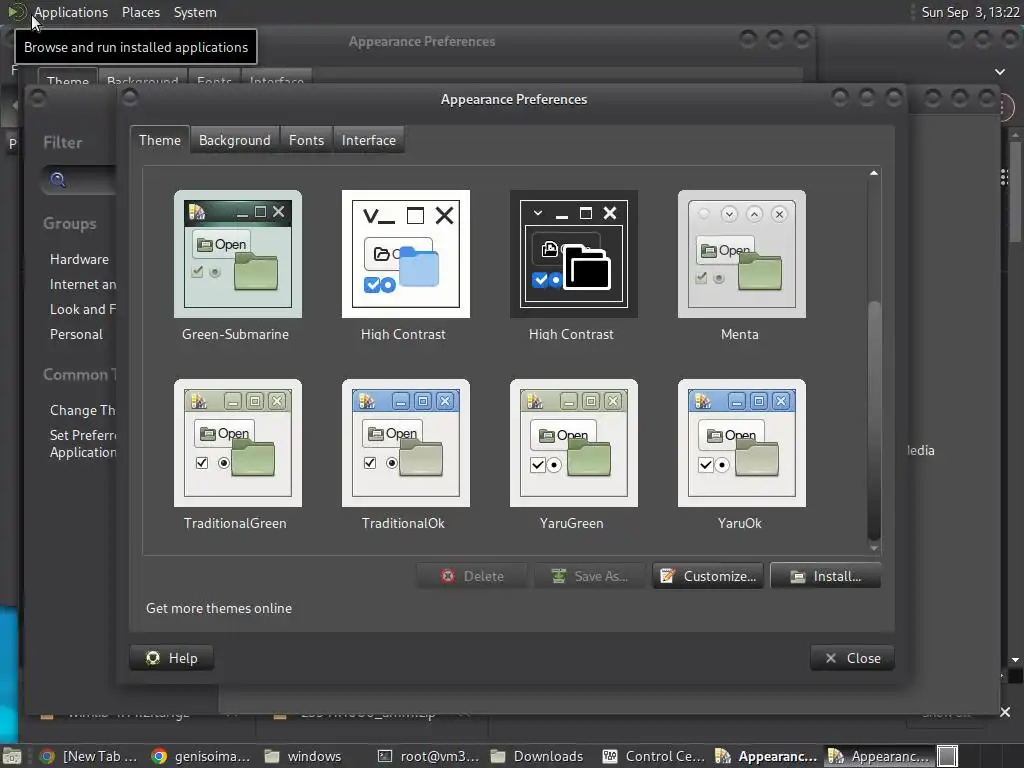Choose the Menta theme thumbnail

pos(742,254)
